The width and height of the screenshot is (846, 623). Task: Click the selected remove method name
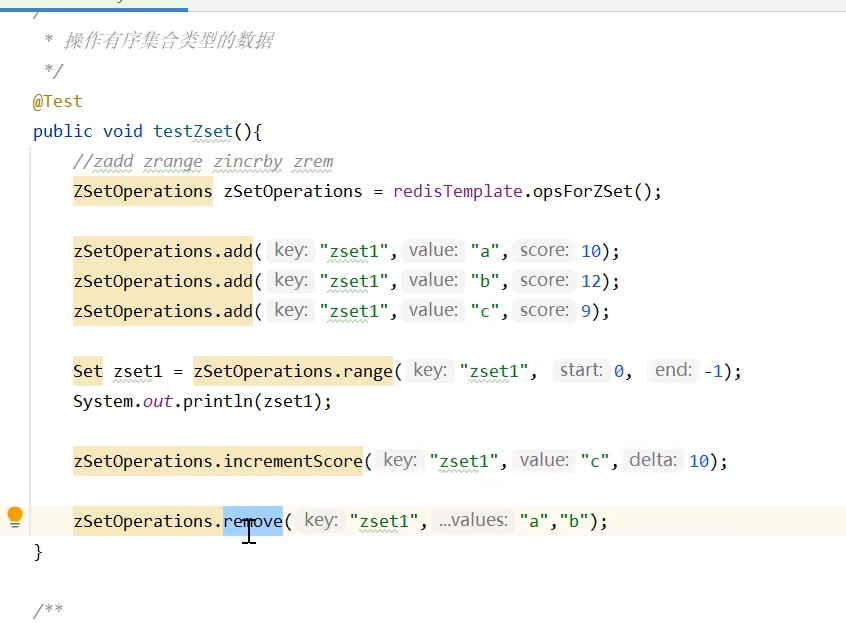(253, 521)
